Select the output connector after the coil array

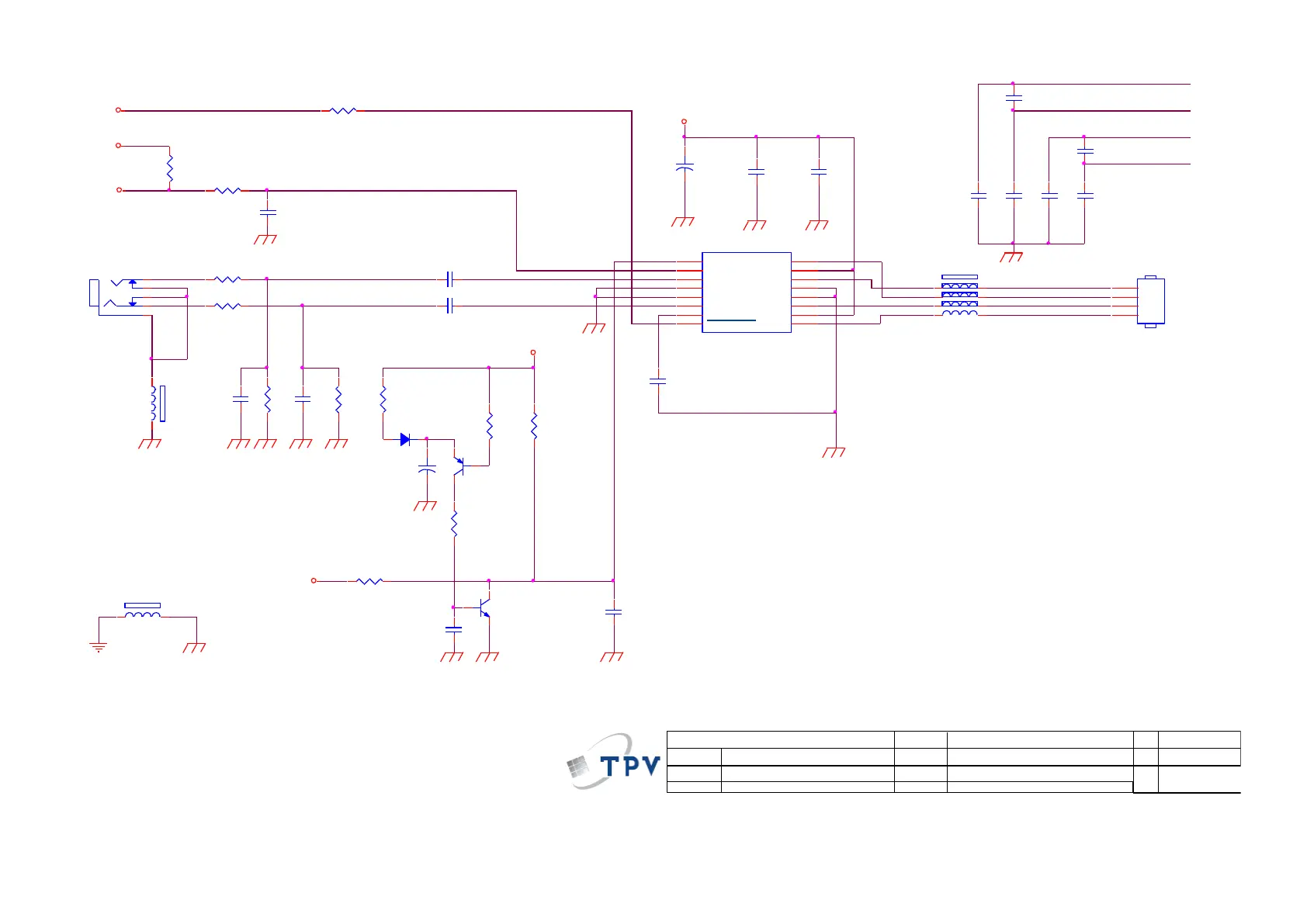tap(1151, 301)
